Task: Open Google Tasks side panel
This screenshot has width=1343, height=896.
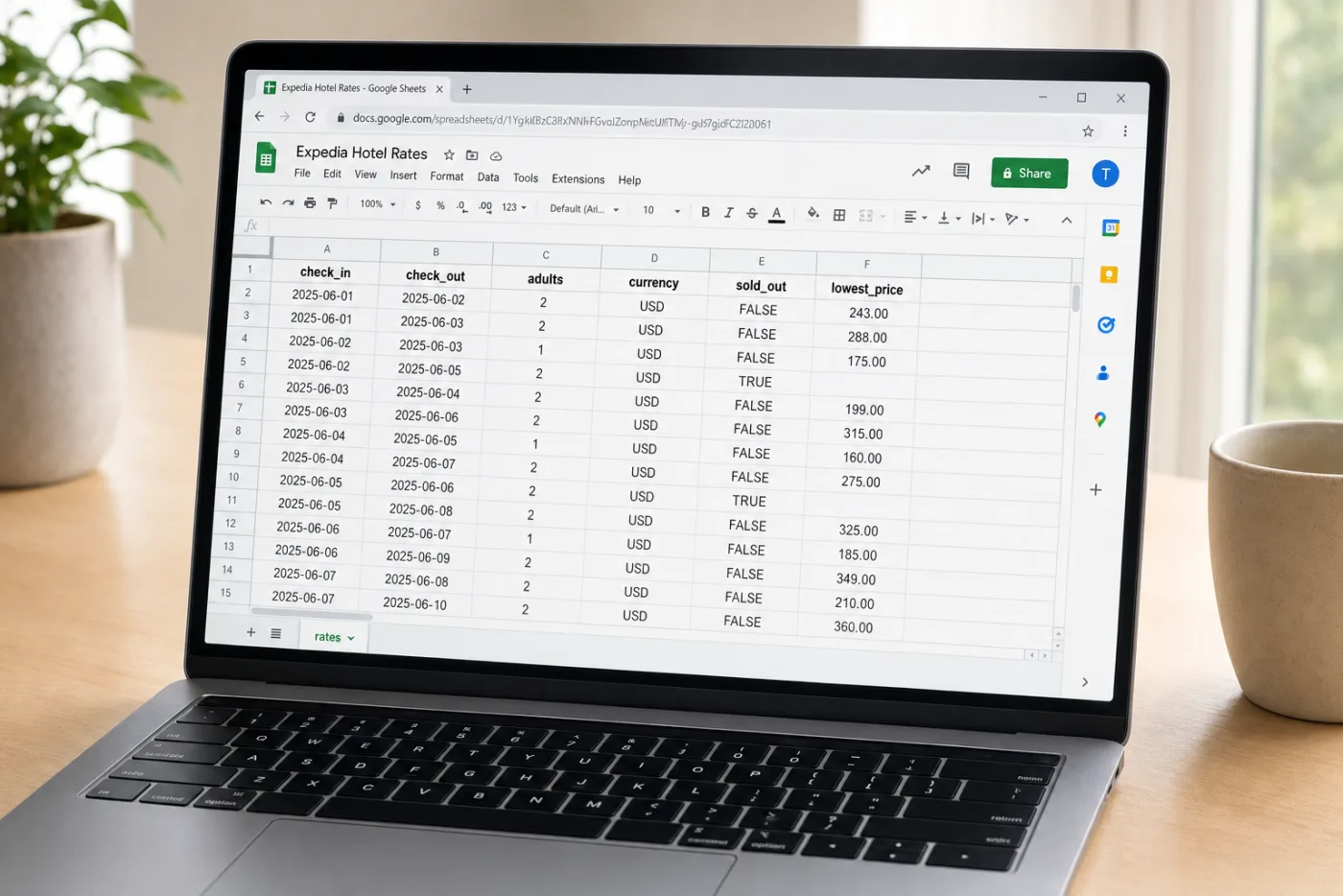Action: click(1106, 324)
